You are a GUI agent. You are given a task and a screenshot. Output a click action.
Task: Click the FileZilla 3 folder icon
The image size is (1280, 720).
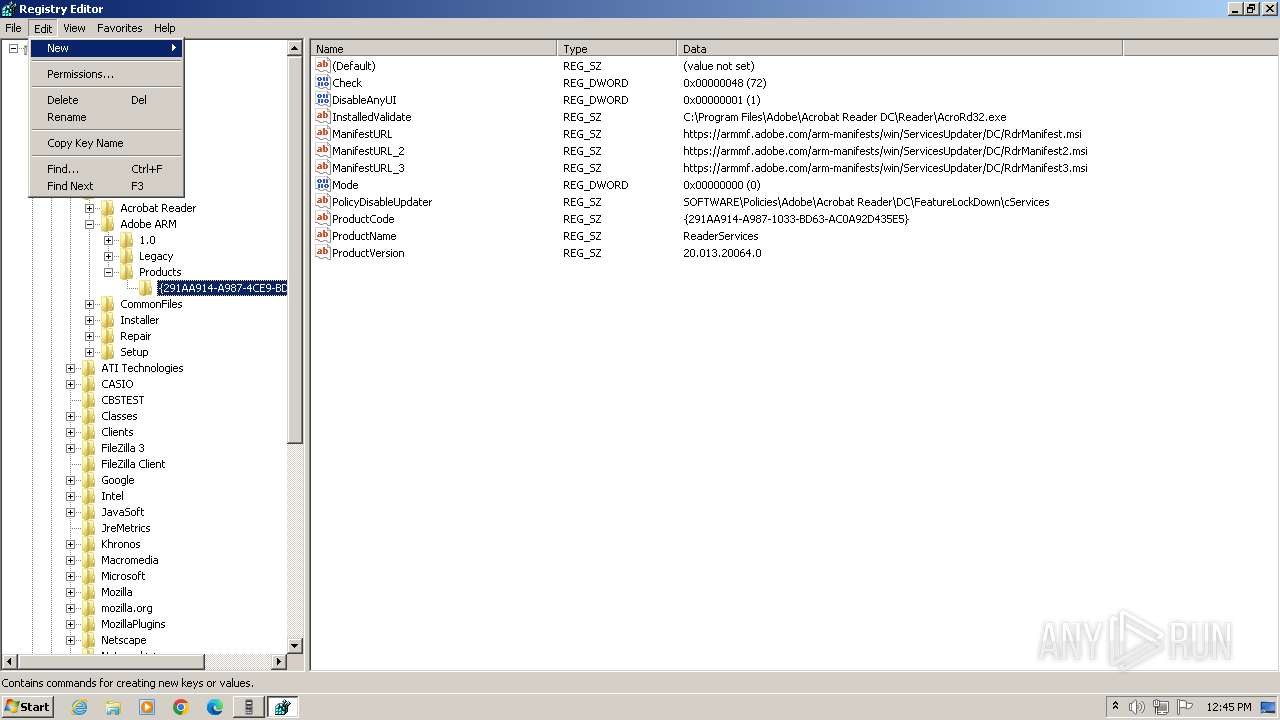click(88, 448)
